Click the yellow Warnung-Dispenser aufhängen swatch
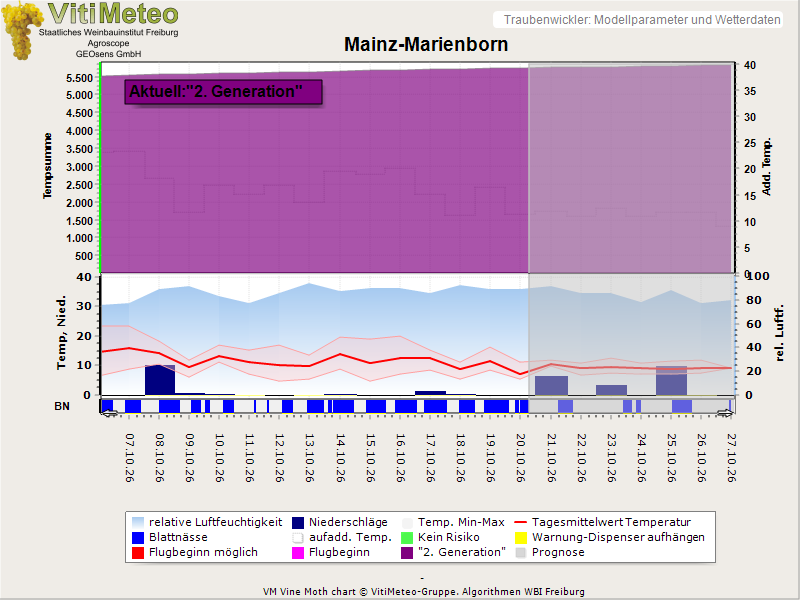Viewport: 800px width, 600px height. point(520,537)
